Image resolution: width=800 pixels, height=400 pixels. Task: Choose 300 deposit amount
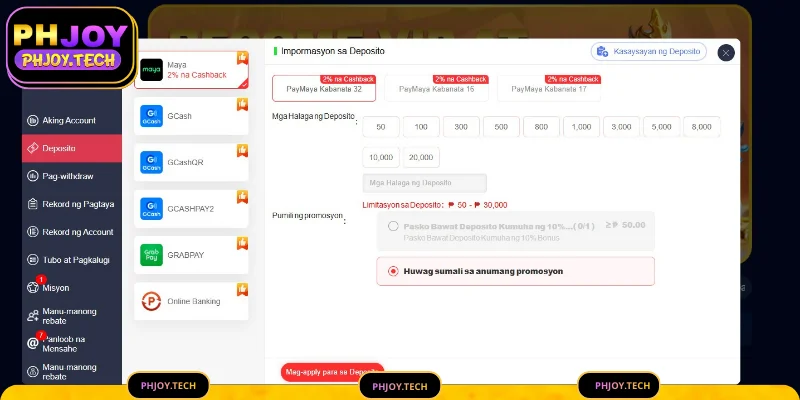tap(461, 127)
